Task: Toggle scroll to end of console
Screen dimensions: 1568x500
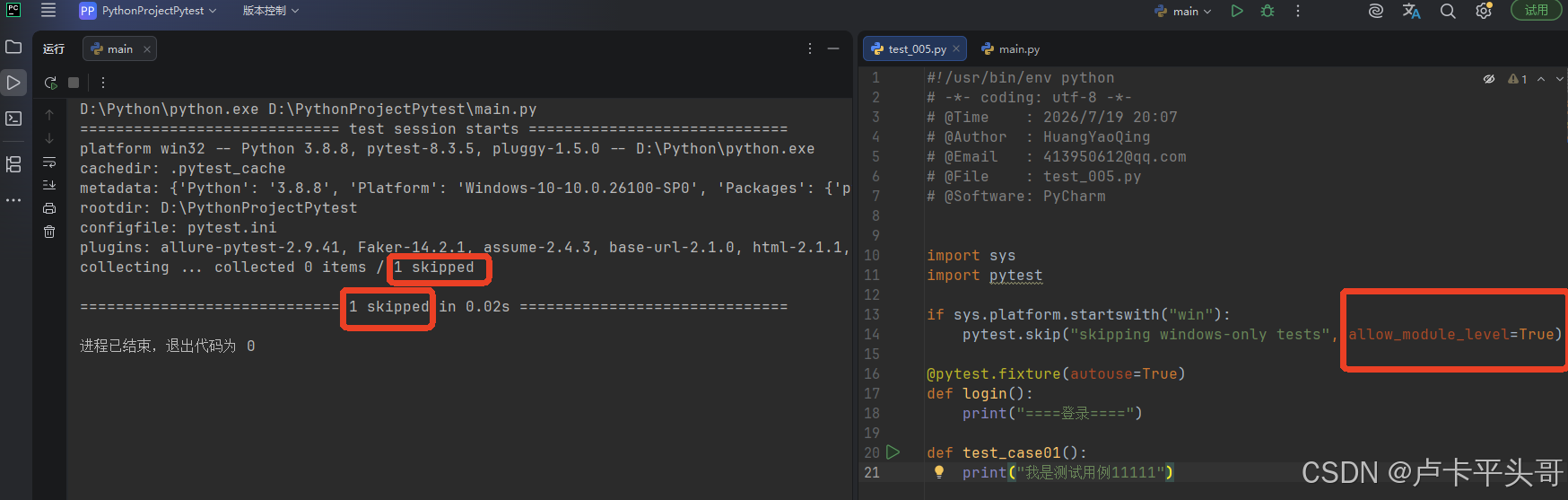Action: 49,185
